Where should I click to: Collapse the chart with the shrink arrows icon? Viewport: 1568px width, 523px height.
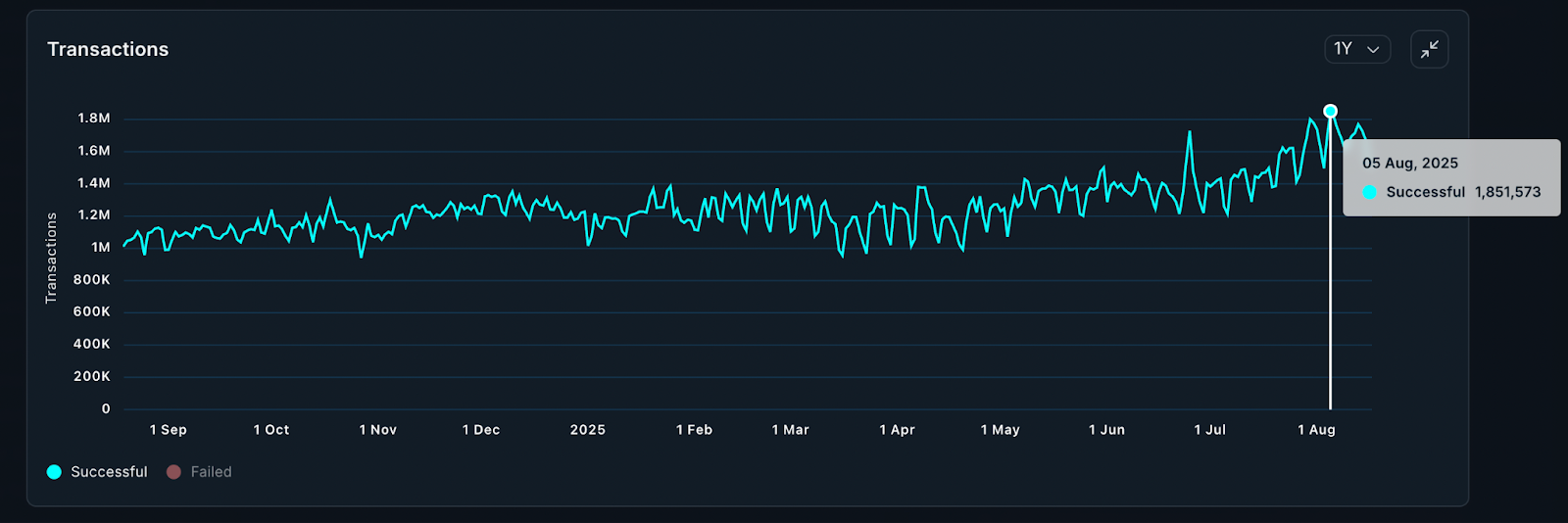1429,49
